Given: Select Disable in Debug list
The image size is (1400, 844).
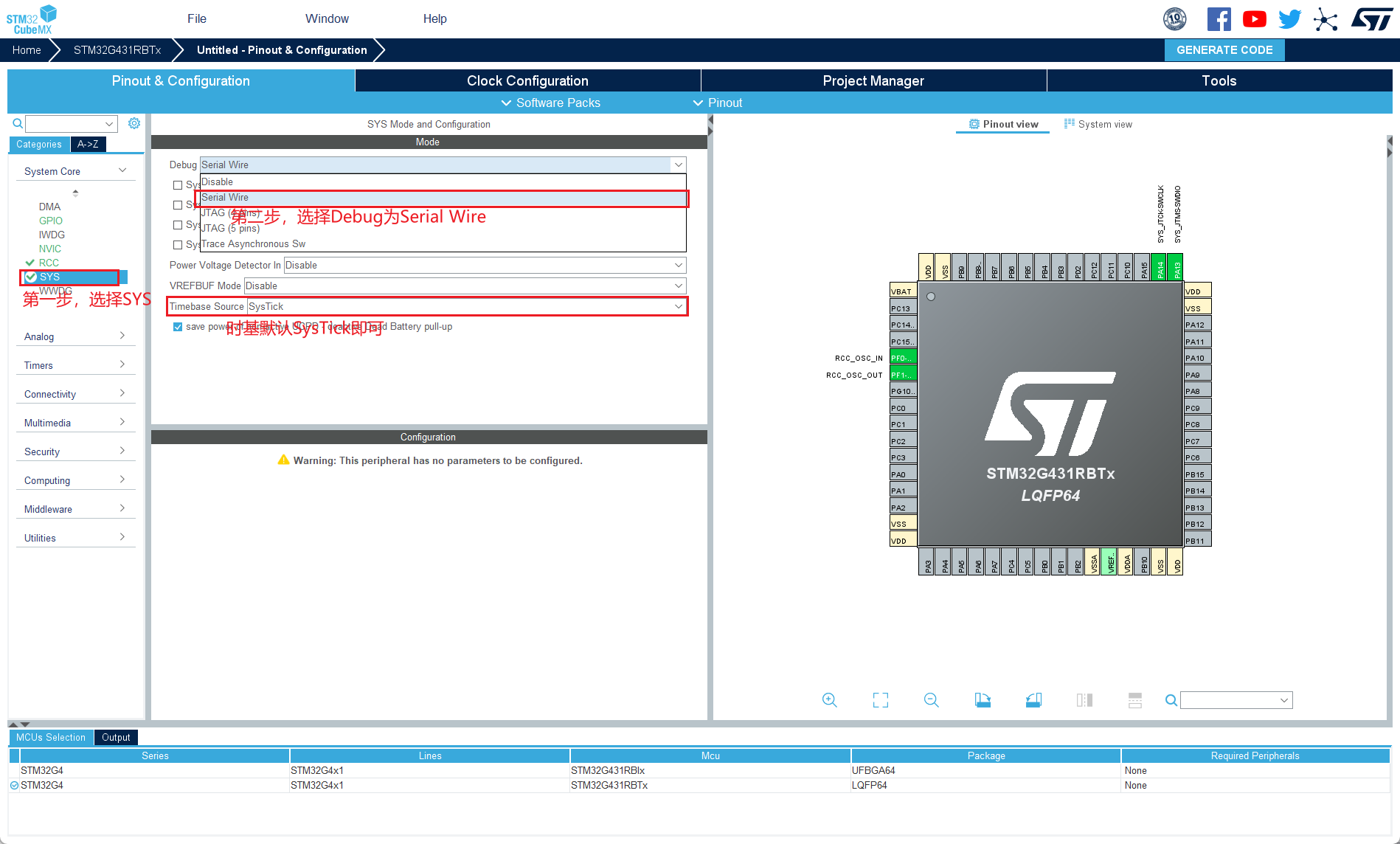Looking at the screenshot, I should tap(443, 181).
